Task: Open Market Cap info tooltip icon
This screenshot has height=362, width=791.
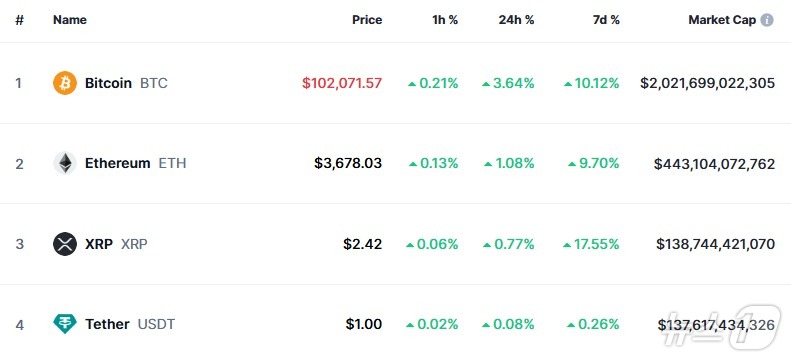Action: click(767, 20)
